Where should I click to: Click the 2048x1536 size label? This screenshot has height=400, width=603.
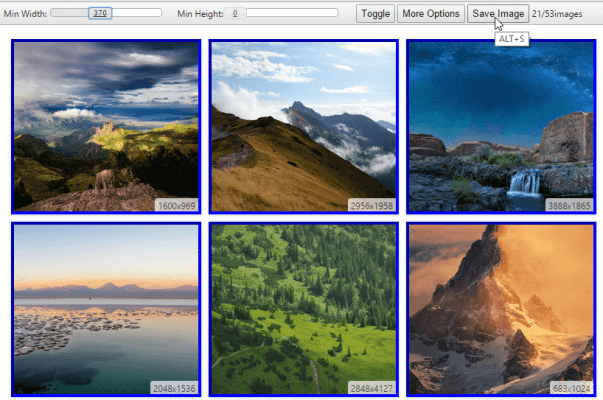pos(174,388)
